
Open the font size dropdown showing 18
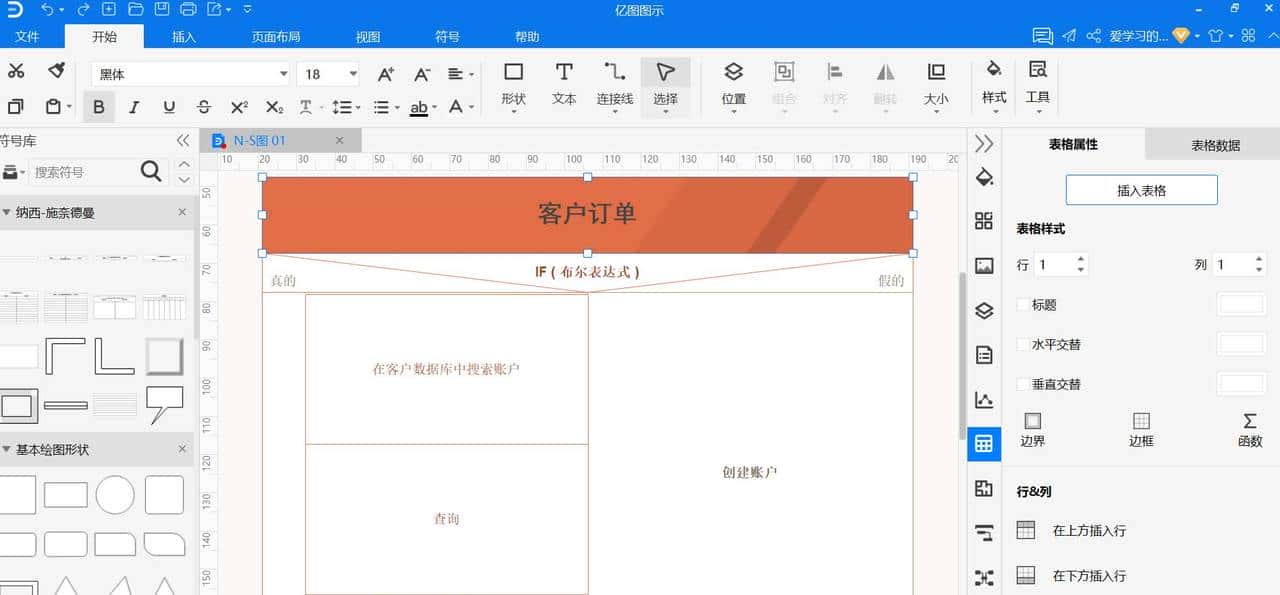[355, 74]
